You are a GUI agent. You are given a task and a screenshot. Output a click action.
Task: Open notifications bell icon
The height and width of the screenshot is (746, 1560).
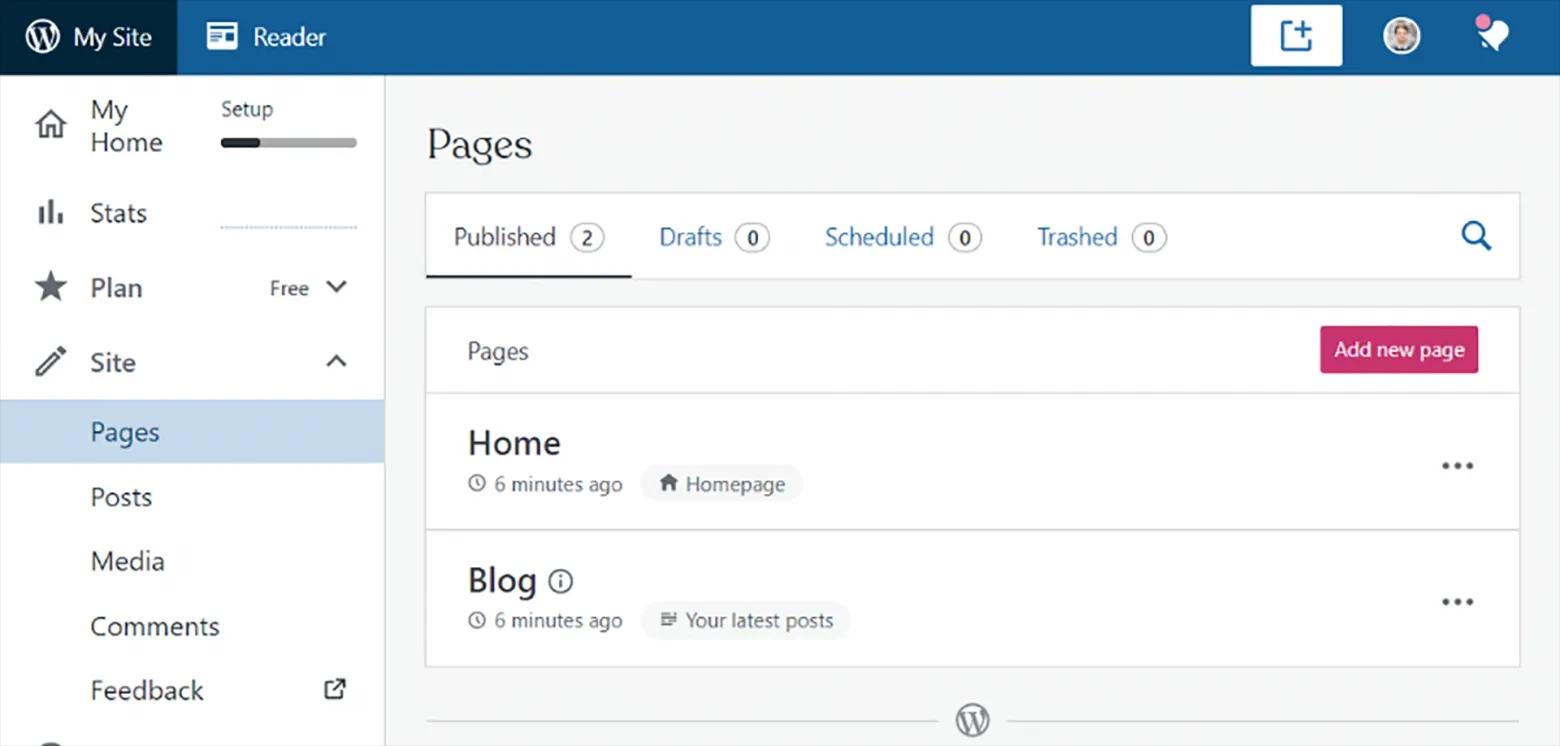point(1492,36)
